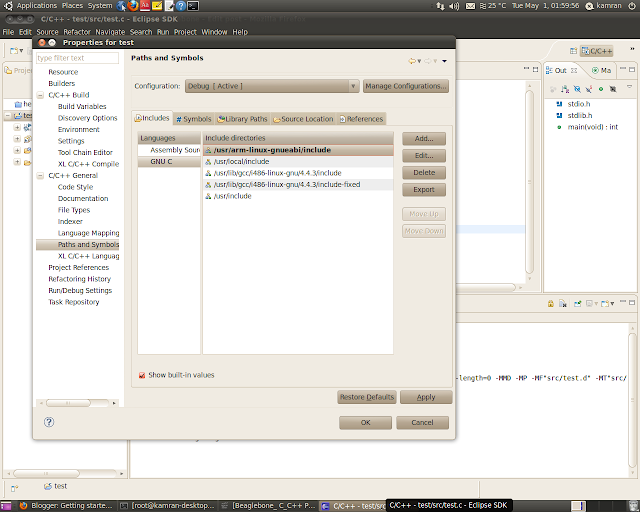Switch to the Source Location tab
Image resolution: width=640 pixels, height=512 pixels.
click(303, 119)
